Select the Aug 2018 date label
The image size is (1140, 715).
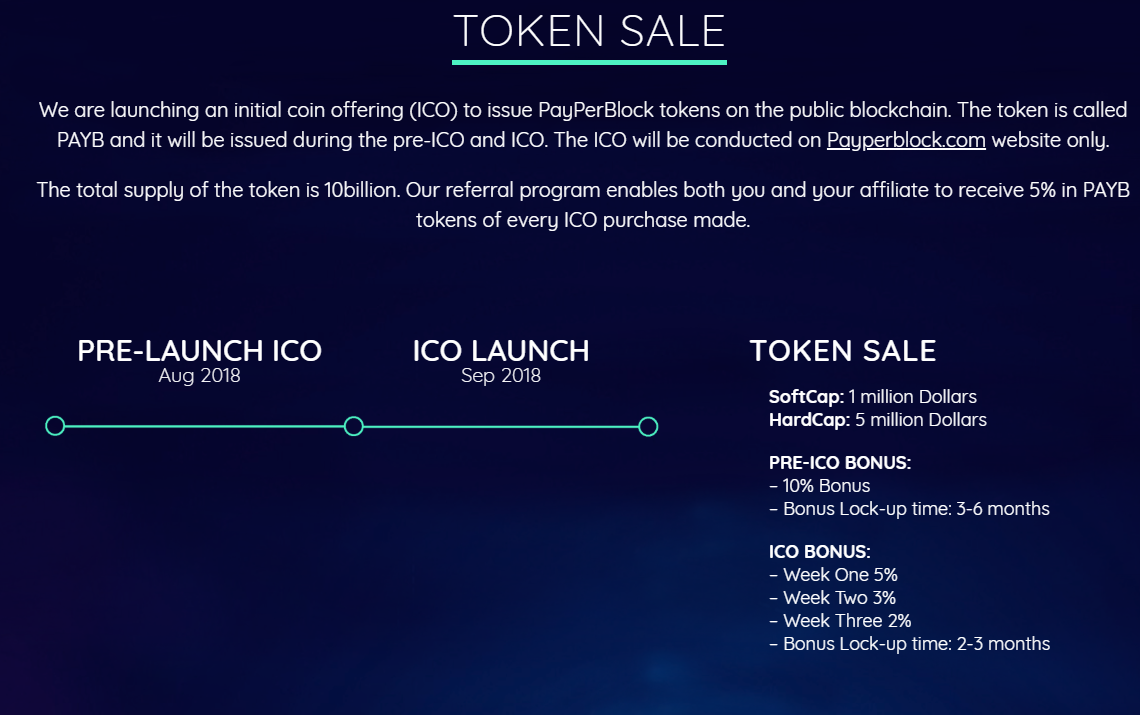[199, 375]
